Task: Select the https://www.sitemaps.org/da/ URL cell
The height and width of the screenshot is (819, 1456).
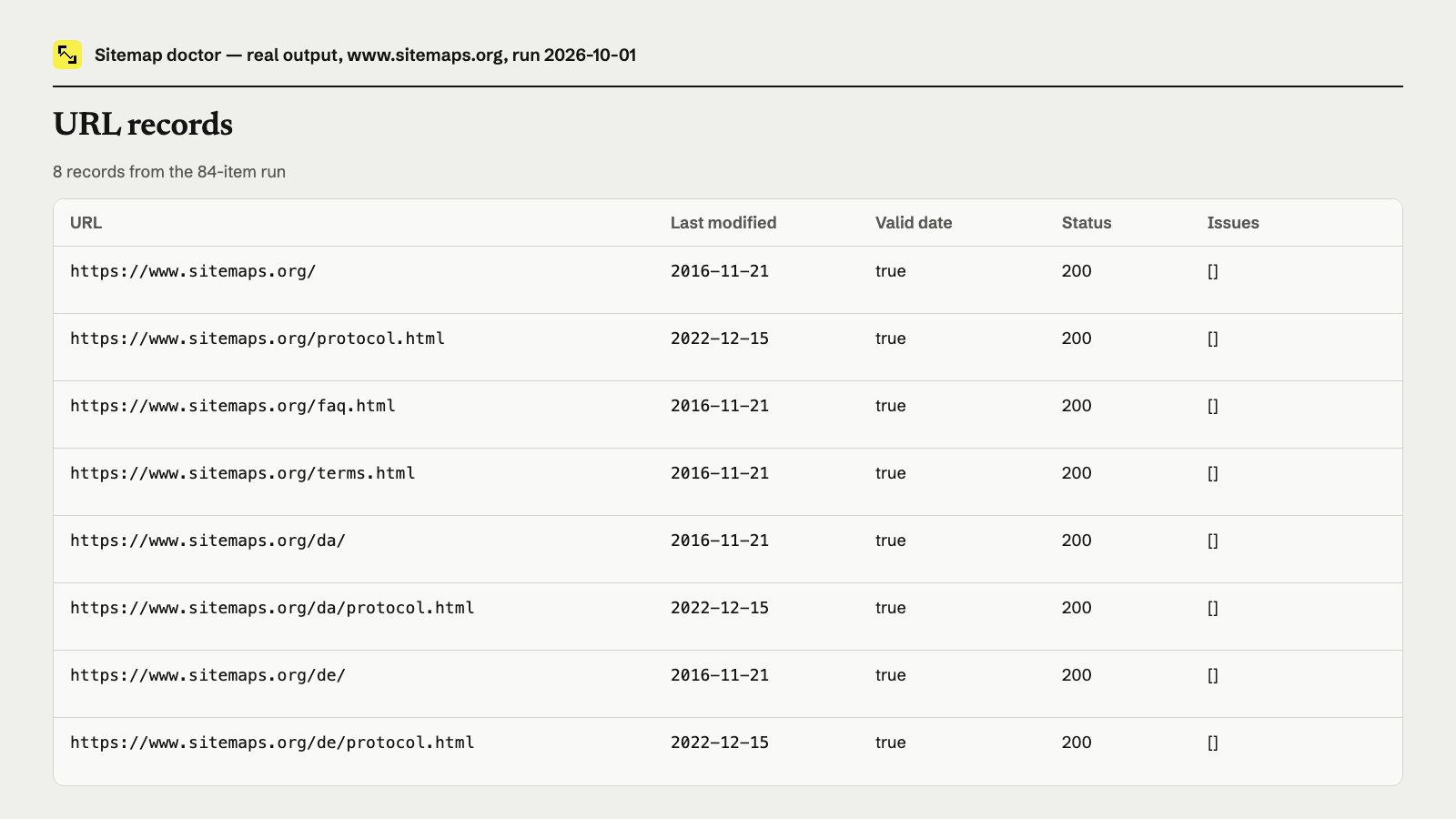Action: 208,541
